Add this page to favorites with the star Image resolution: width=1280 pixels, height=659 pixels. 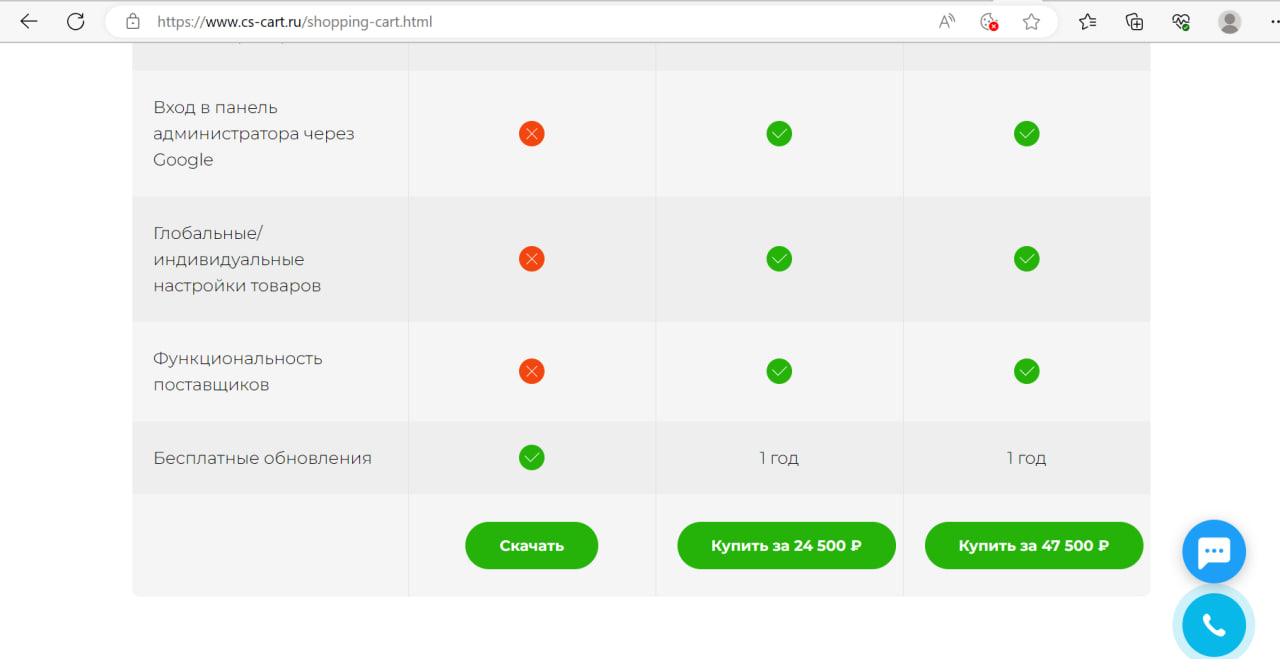(1031, 21)
